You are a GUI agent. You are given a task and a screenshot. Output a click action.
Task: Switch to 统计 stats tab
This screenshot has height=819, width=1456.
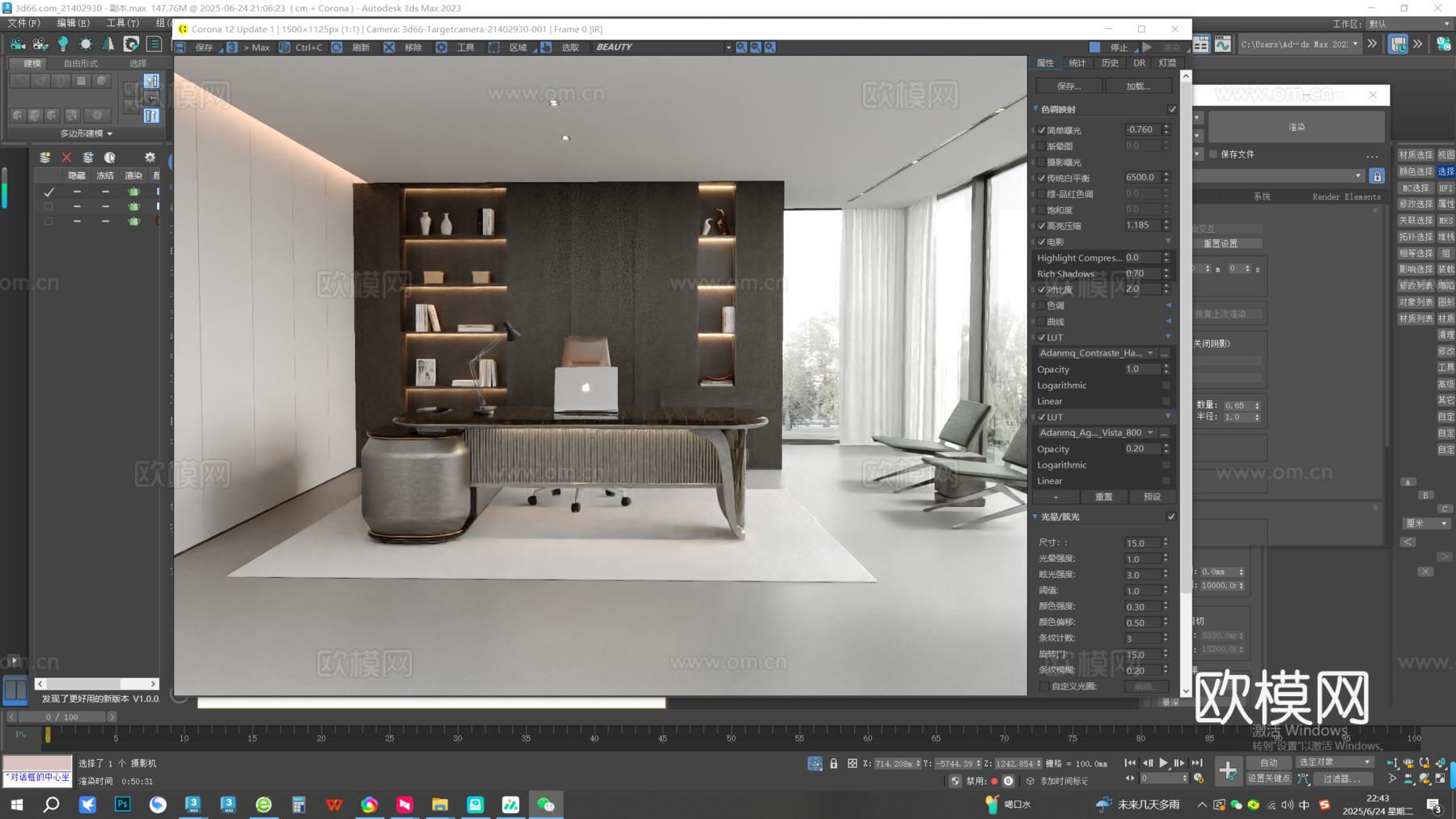pyautogui.click(x=1077, y=63)
